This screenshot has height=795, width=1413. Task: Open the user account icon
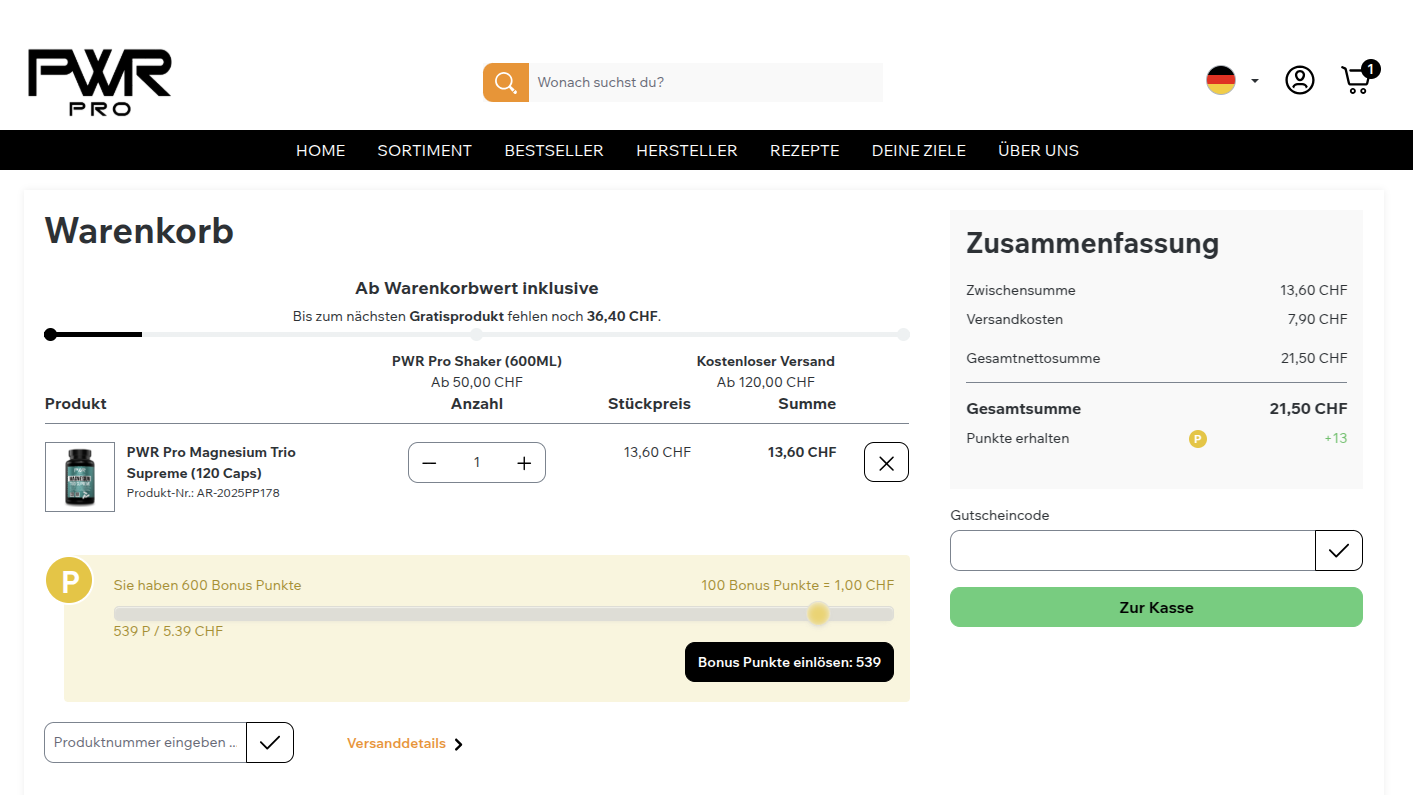pyautogui.click(x=1300, y=80)
